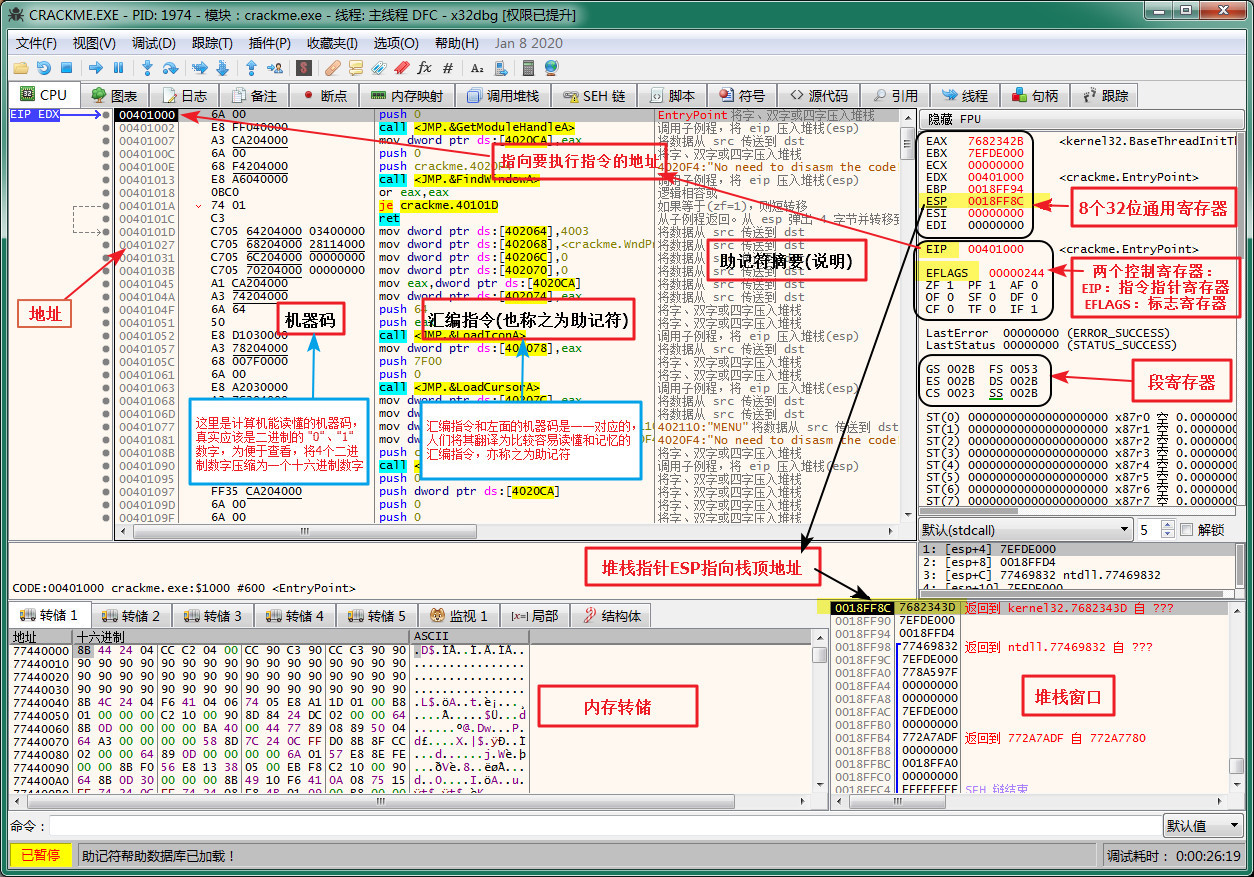Open the patches bandage icon

(x=333, y=68)
